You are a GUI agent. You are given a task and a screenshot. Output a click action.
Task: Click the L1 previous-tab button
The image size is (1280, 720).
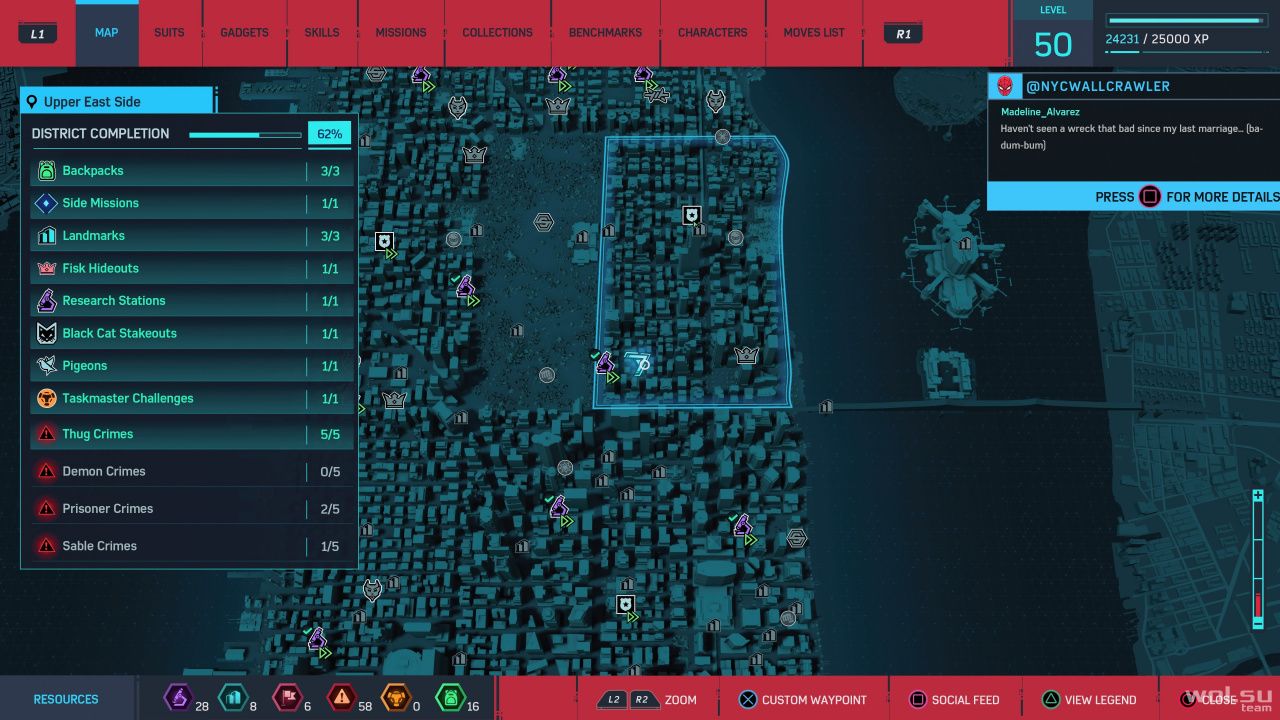(x=38, y=34)
